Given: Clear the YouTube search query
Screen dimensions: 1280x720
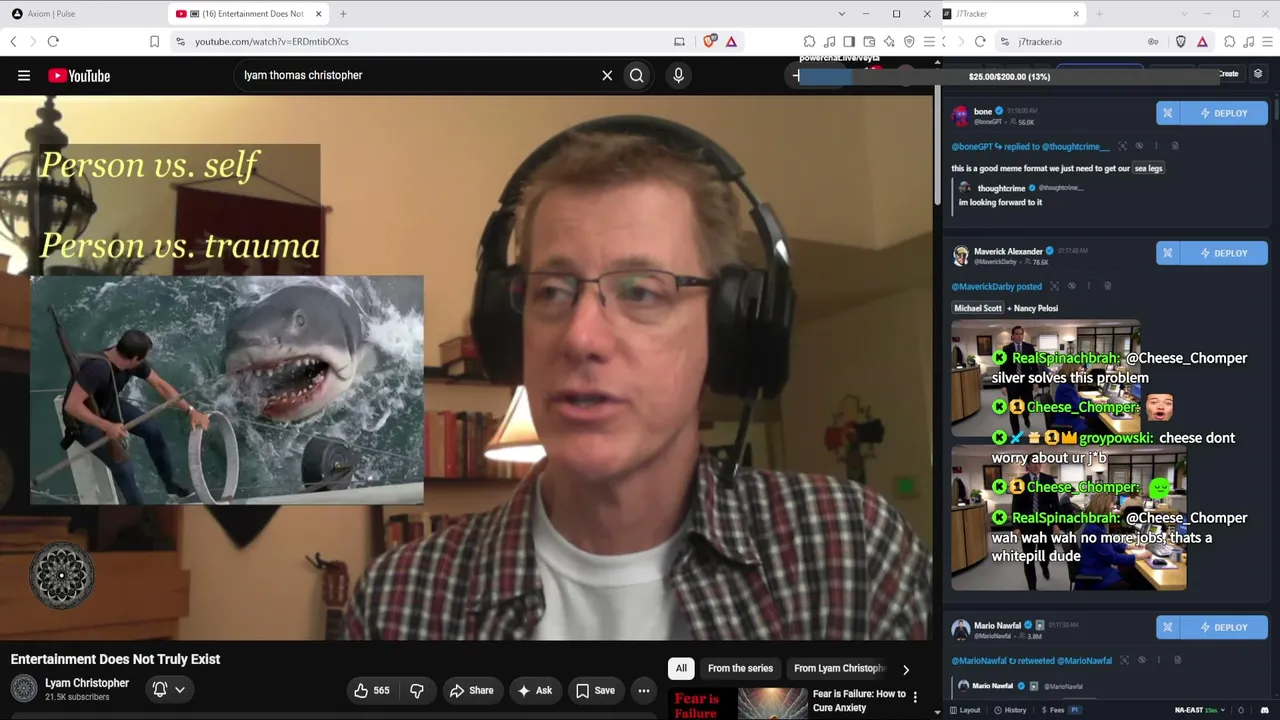Looking at the screenshot, I should tap(607, 75).
